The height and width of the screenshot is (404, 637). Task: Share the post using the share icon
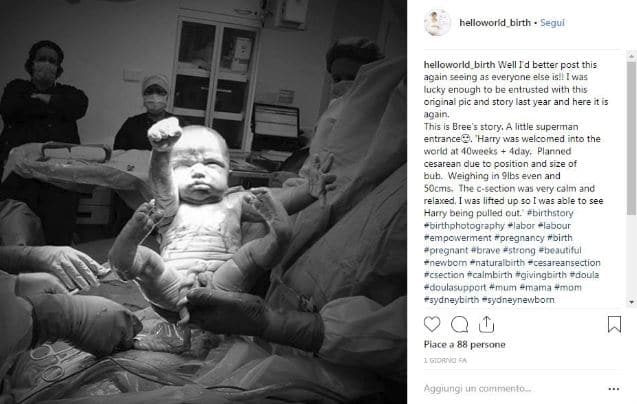(486, 324)
